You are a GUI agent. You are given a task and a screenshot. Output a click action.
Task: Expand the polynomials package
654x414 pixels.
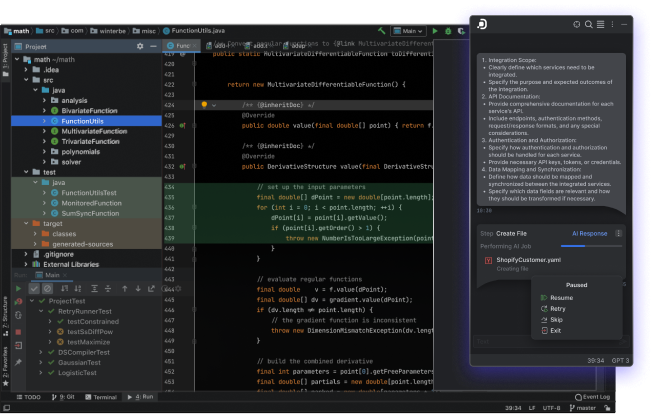point(44,152)
